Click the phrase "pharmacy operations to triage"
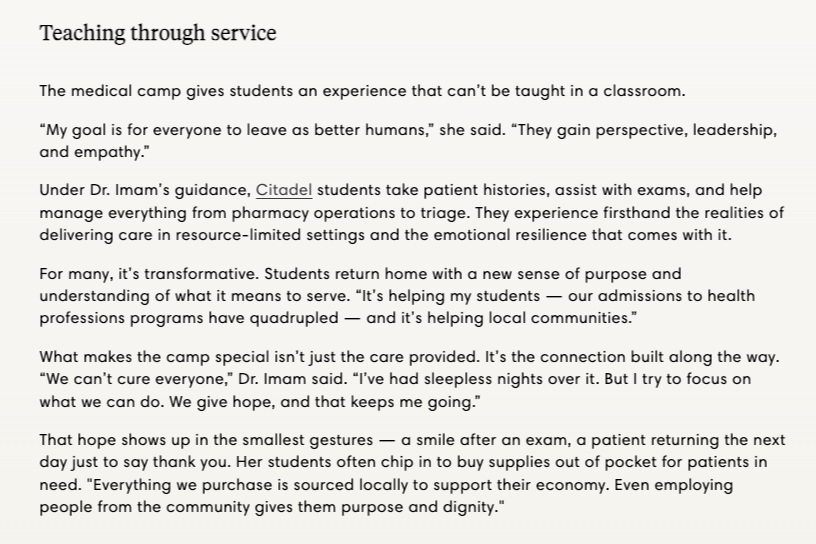 click(x=347, y=213)
